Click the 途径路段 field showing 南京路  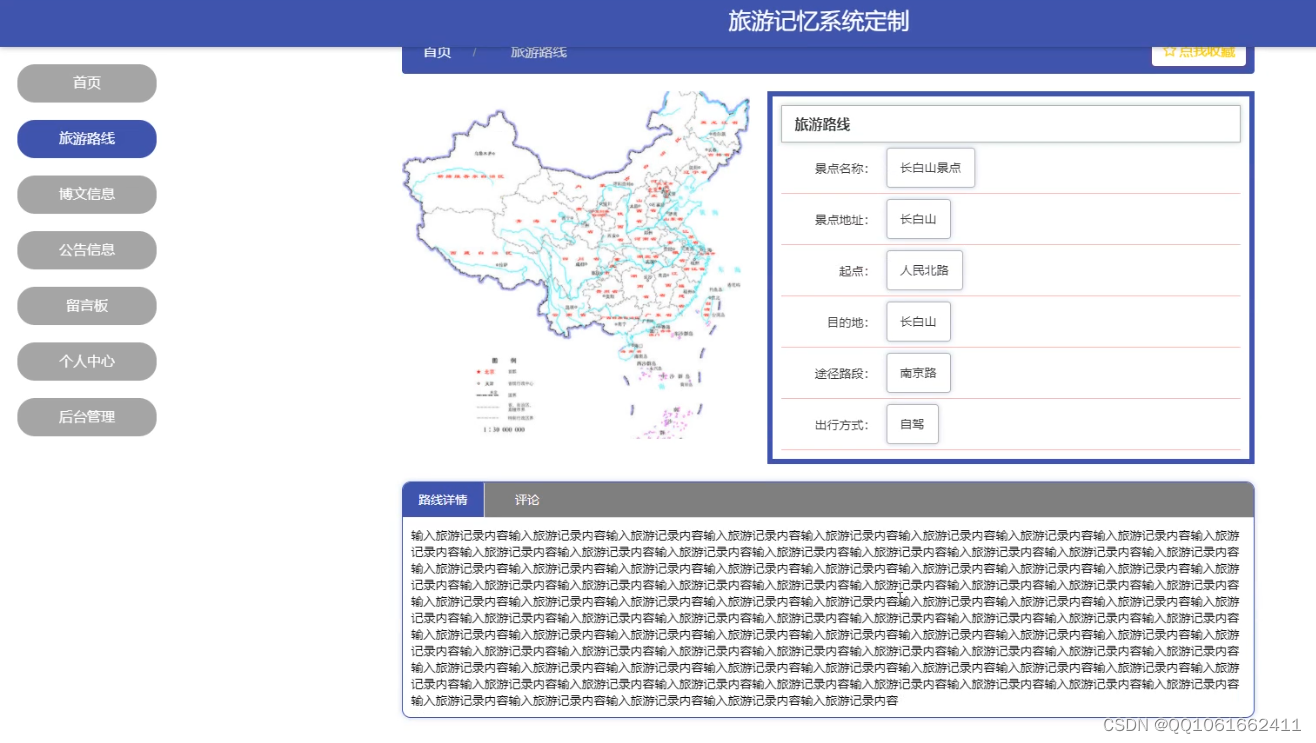tap(918, 372)
